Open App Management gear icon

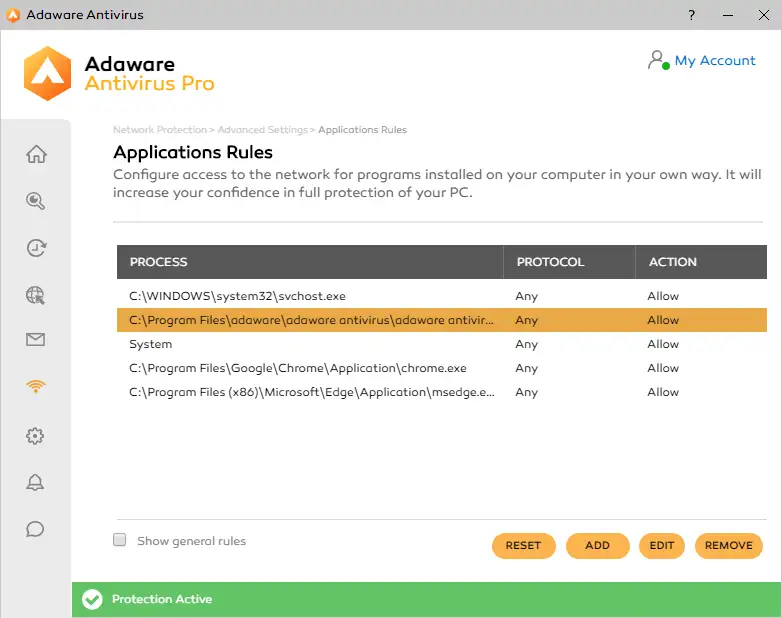click(36, 436)
